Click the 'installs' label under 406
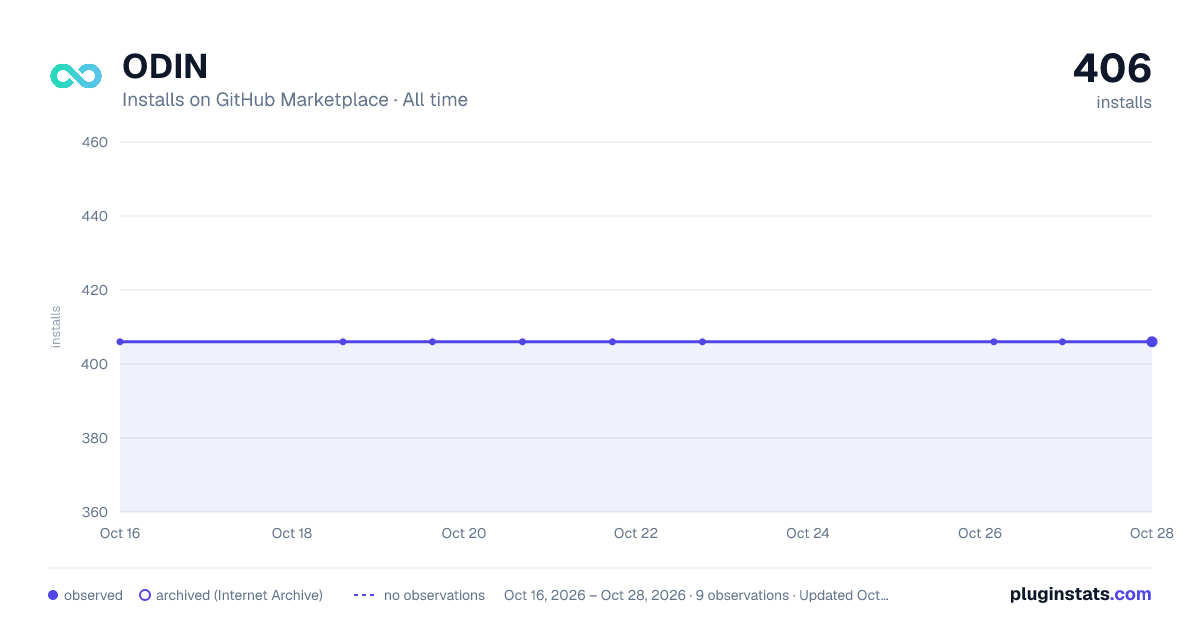This screenshot has width=1200, height=630. [1124, 102]
